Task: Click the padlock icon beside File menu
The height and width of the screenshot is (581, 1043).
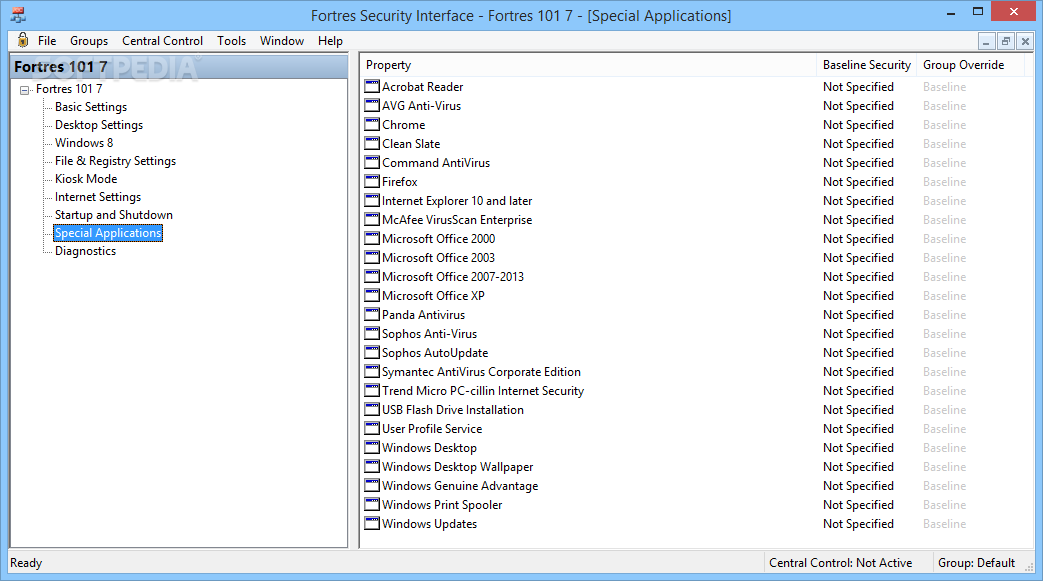Action: pos(23,40)
